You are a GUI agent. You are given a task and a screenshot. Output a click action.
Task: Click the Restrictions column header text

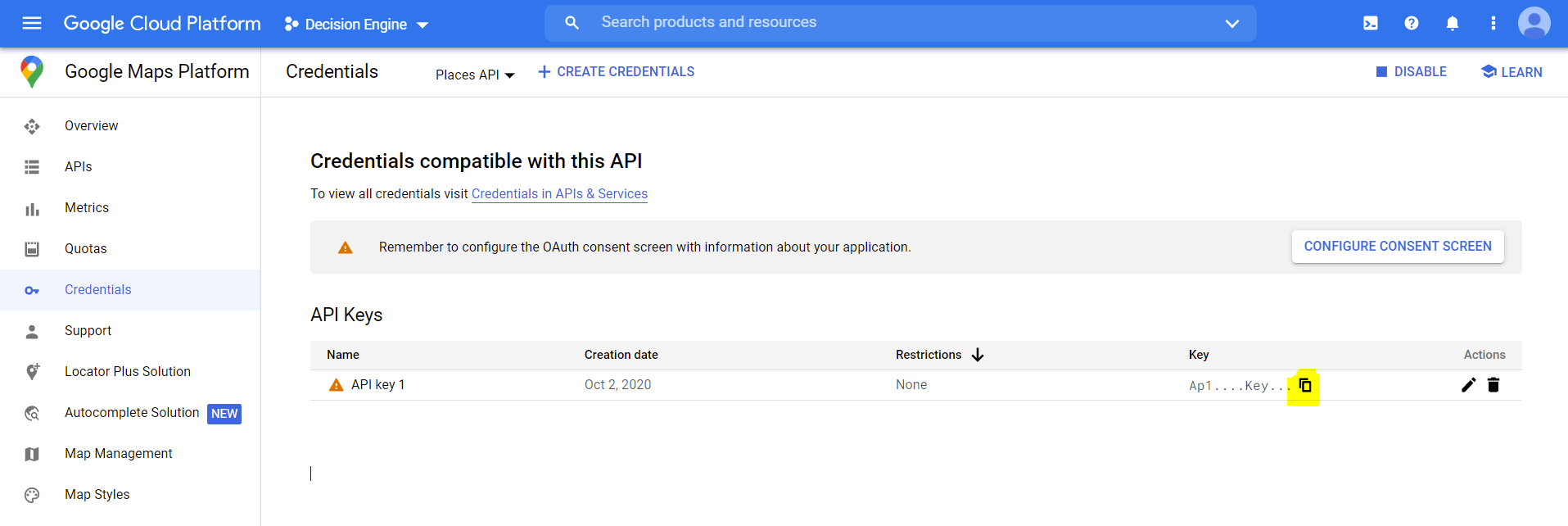[929, 355]
